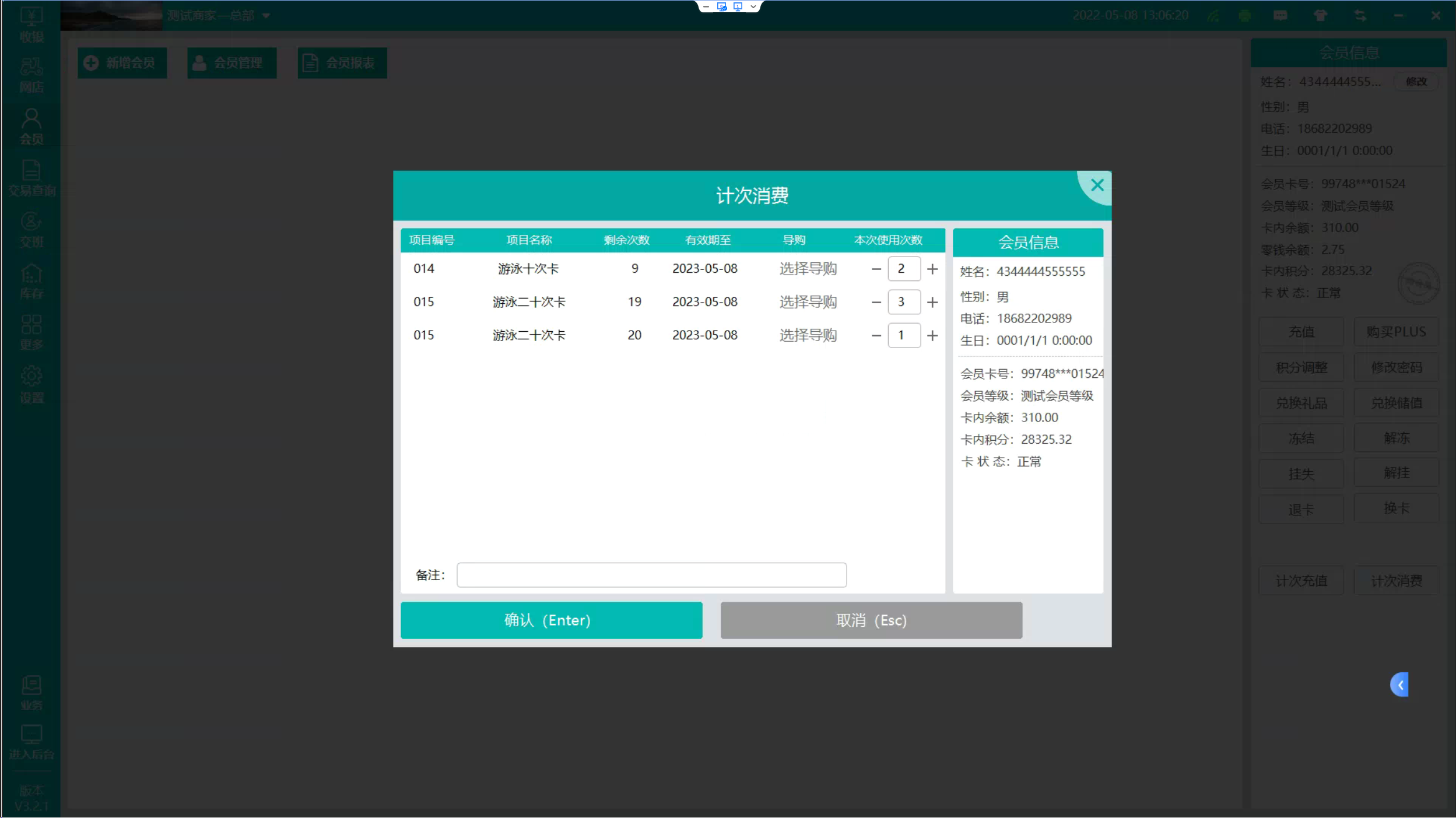The image size is (1456, 818).
Task: Open 业务 business section in sidebar
Action: [31, 693]
